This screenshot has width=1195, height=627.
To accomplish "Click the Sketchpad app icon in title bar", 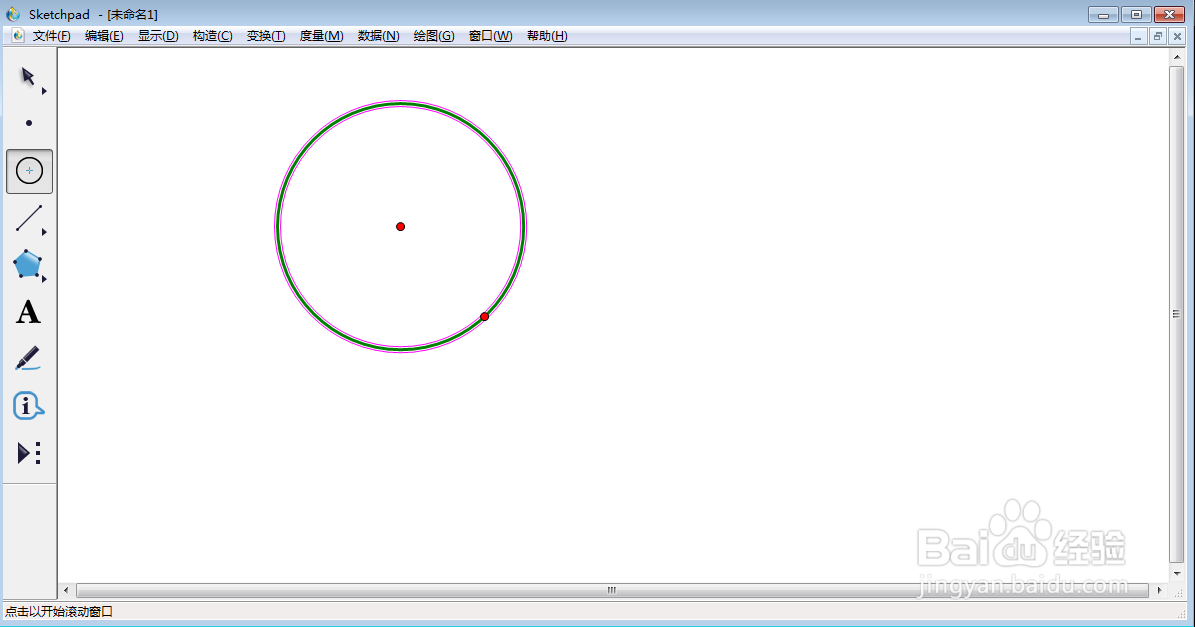I will (13, 14).
